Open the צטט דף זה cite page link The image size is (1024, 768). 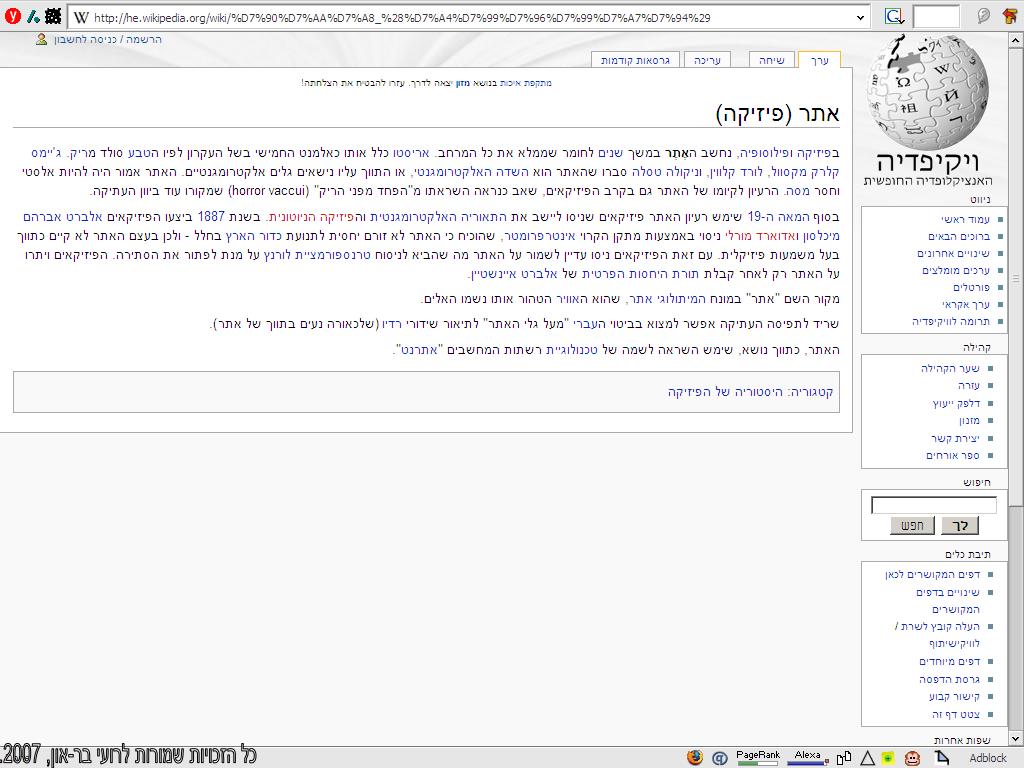[x=956, y=714]
